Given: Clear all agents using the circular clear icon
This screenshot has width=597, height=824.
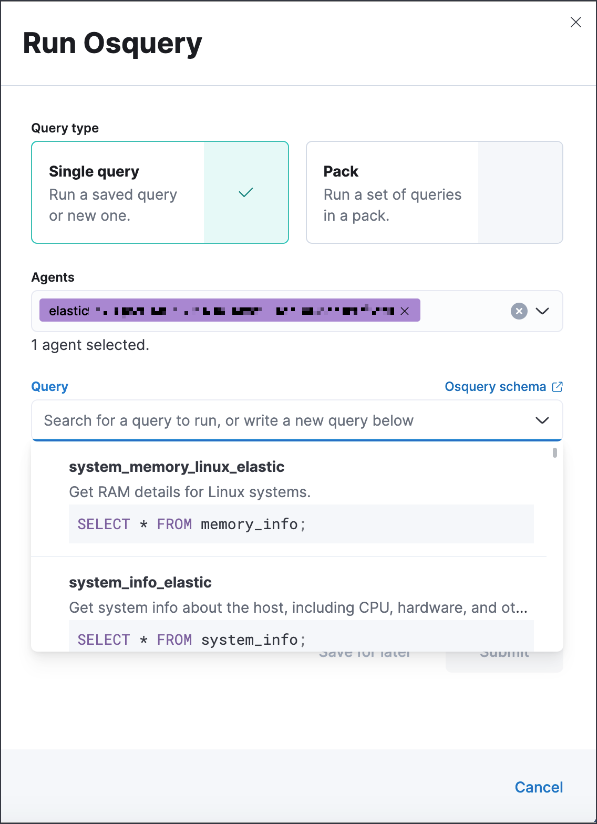Looking at the screenshot, I should [518, 310].
